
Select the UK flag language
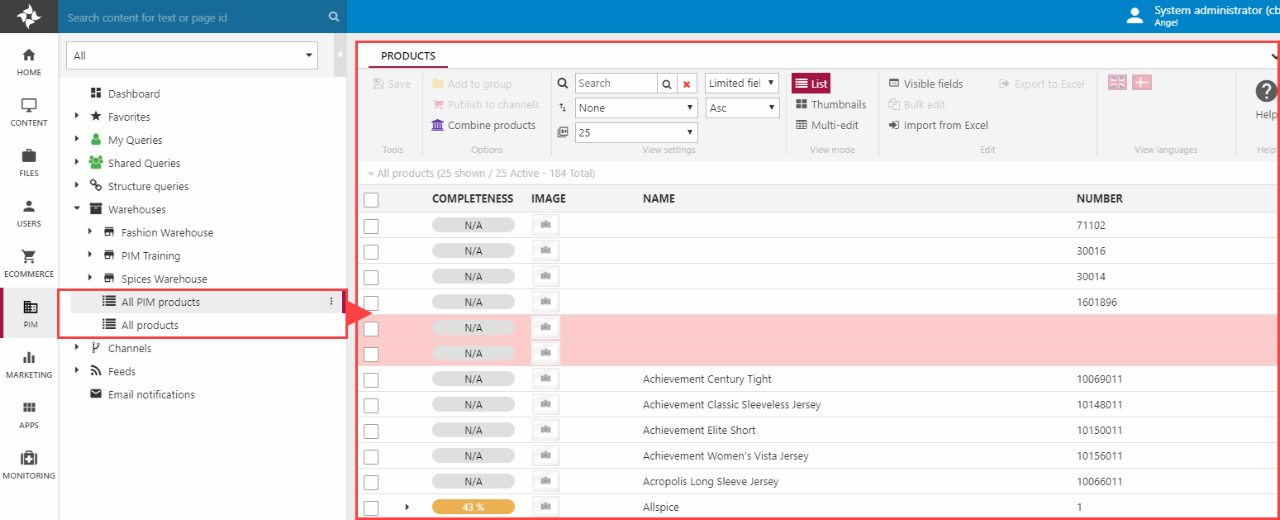click(x=1117, y=83)
